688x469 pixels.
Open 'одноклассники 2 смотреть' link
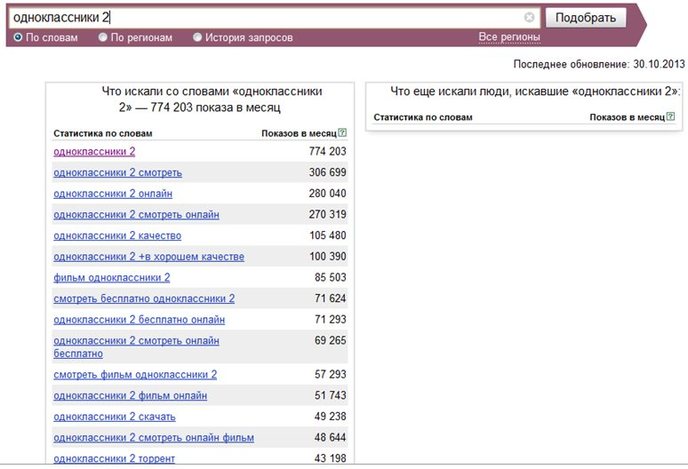(x=118, y=172)
